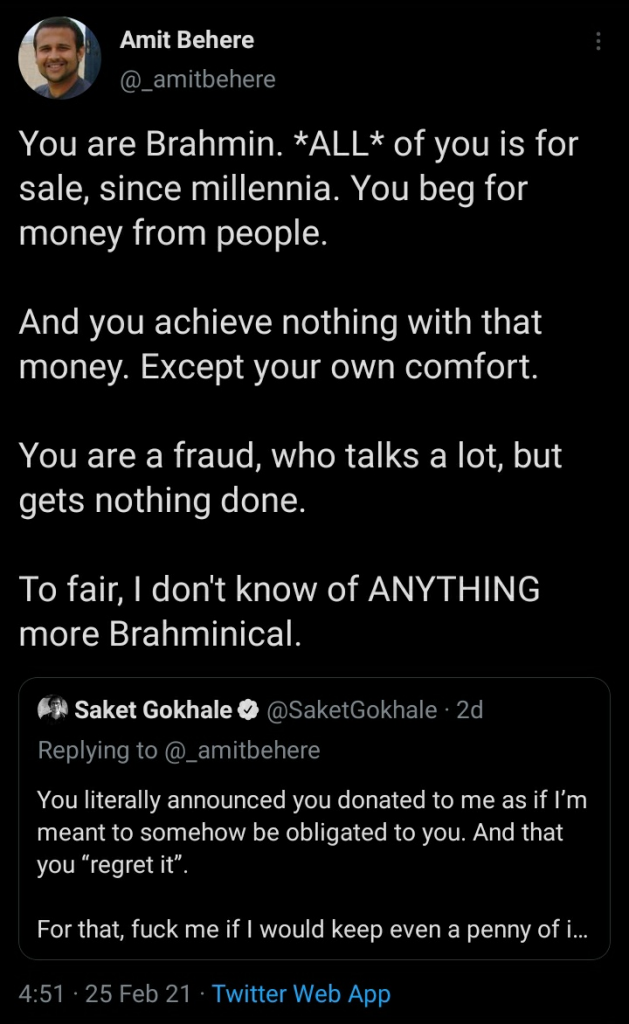Open the three-dot more options menu
The image size is (629, 1024).
click(x=598, y=42)
